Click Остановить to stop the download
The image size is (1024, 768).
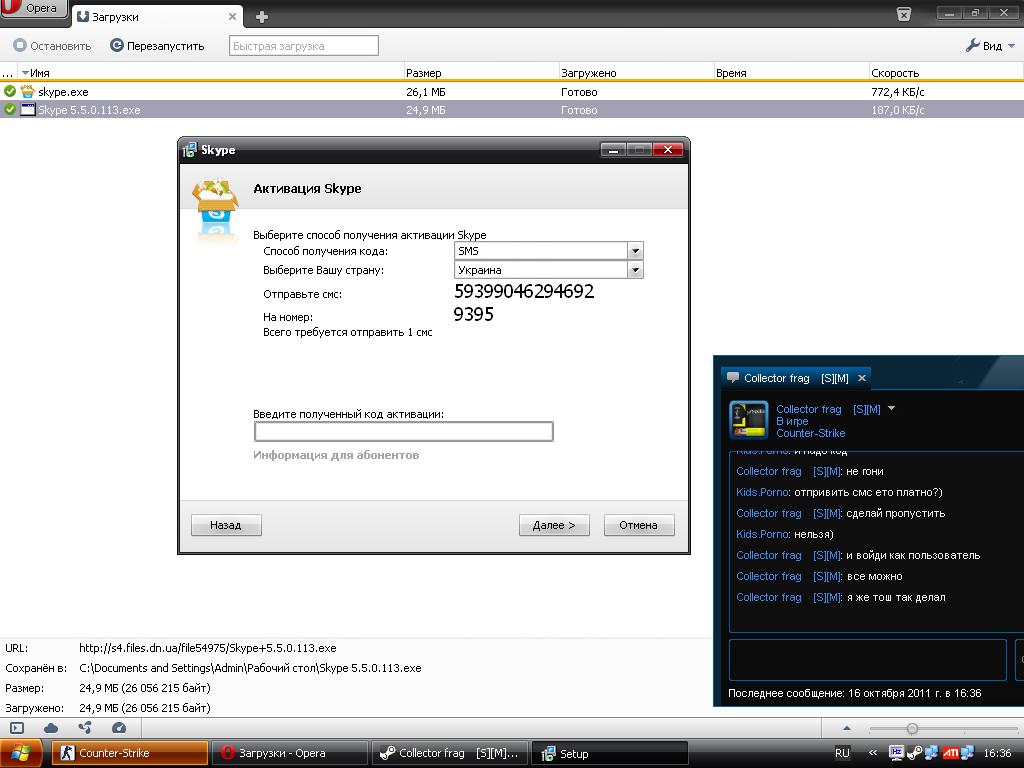(x=52, y=46)
